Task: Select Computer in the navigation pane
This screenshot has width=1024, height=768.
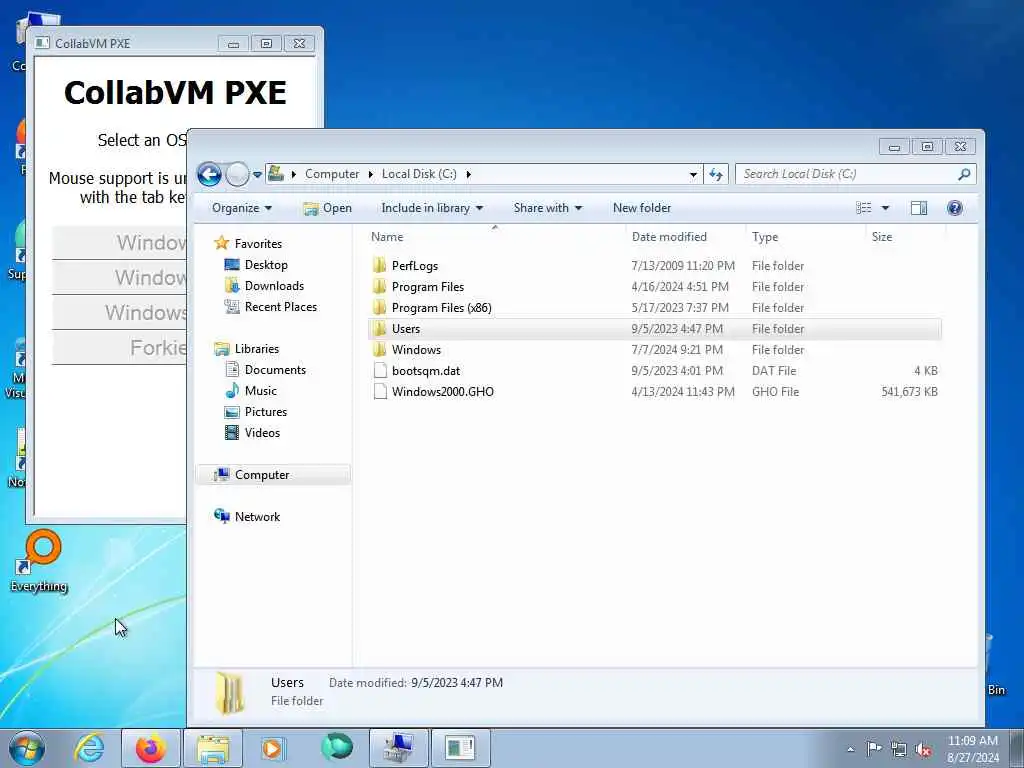Action: [273, 475]
